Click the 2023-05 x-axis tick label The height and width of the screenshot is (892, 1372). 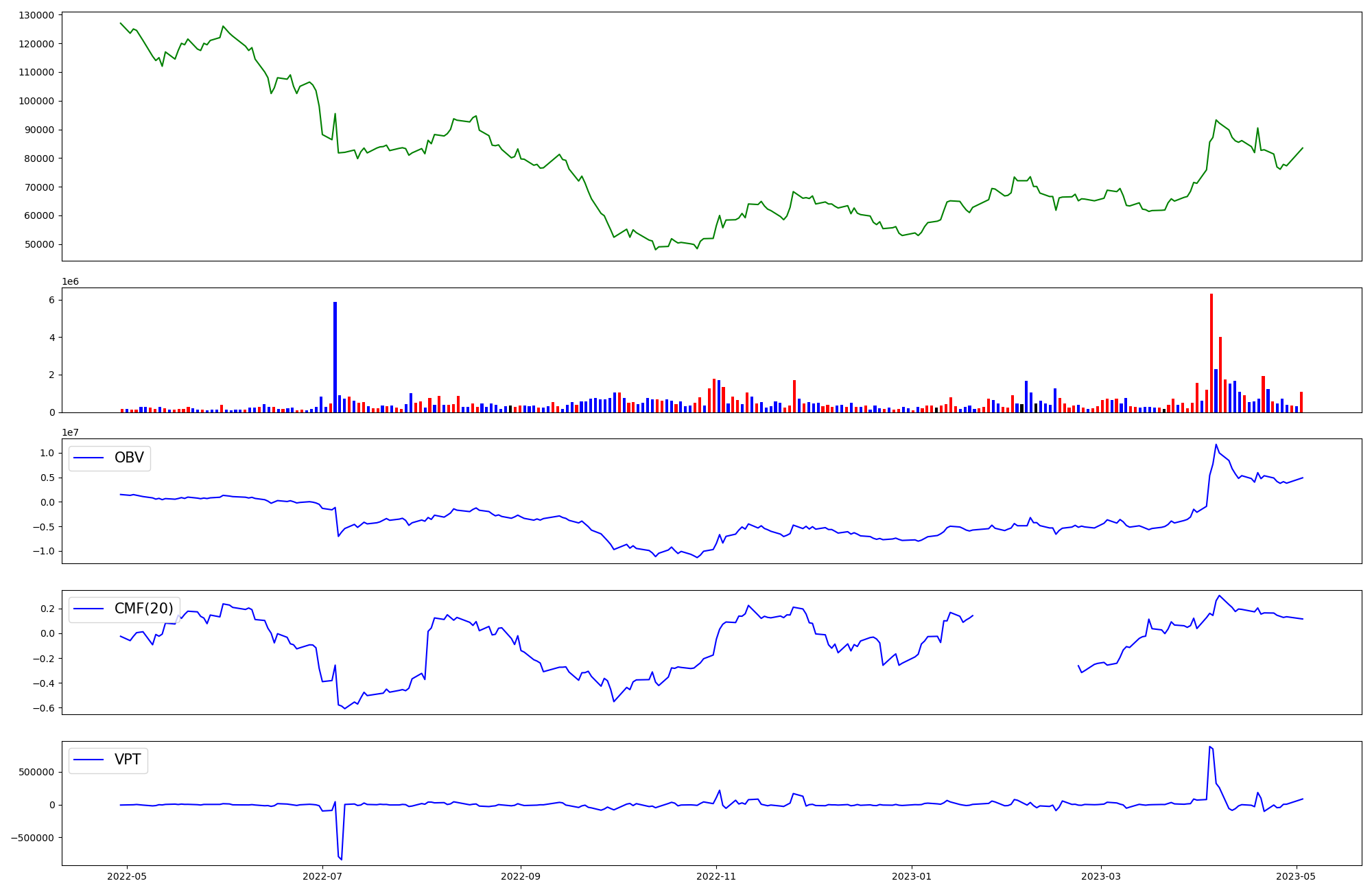1297,876
